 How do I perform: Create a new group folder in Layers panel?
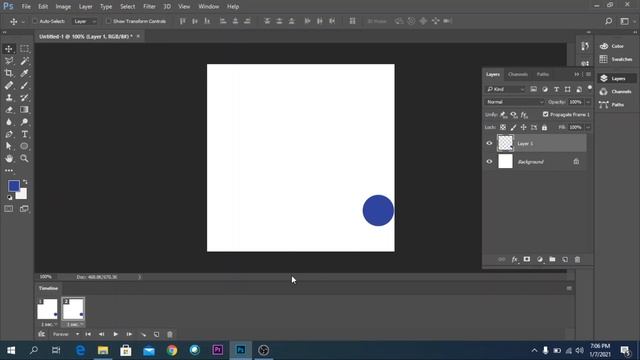[x=552, y=260]
